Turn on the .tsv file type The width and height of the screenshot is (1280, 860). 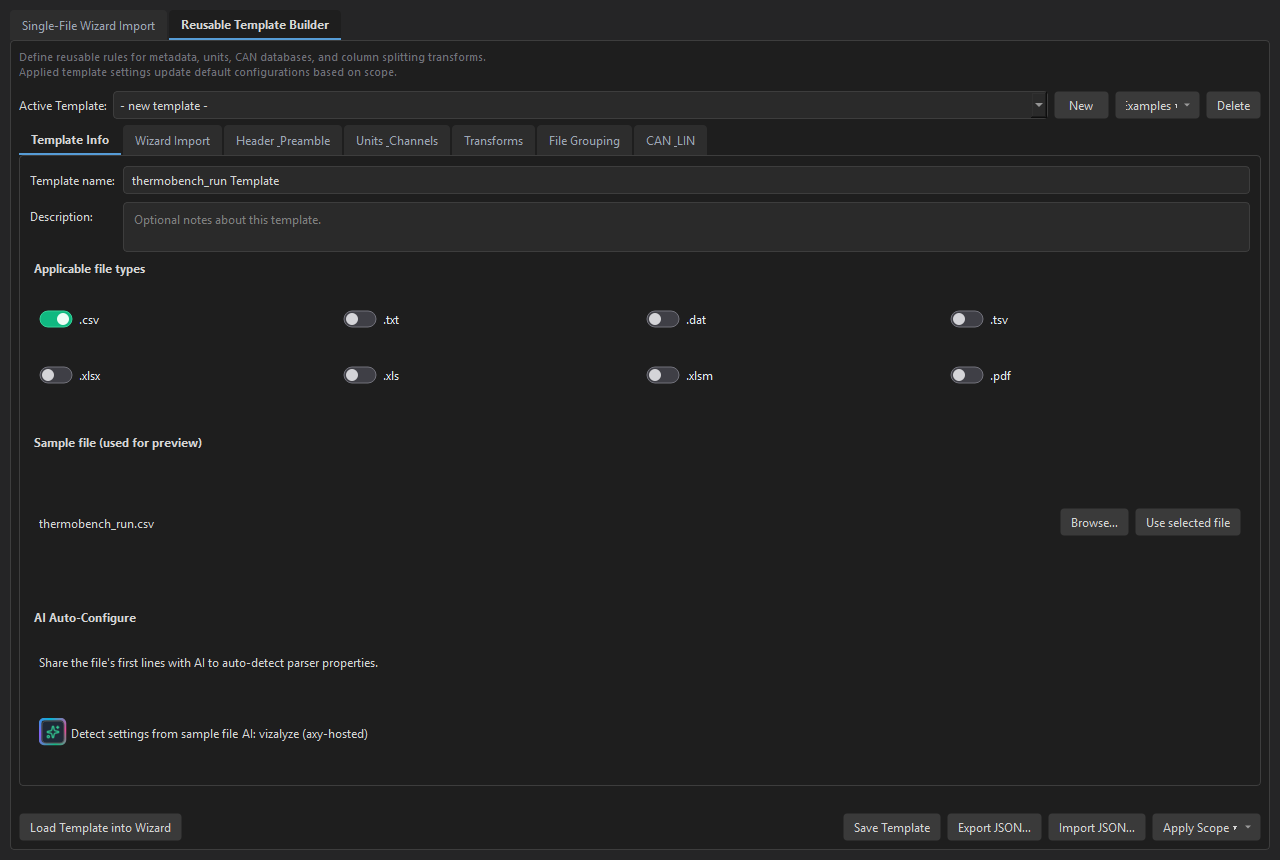pyautogui.click(x=967, y=319)
